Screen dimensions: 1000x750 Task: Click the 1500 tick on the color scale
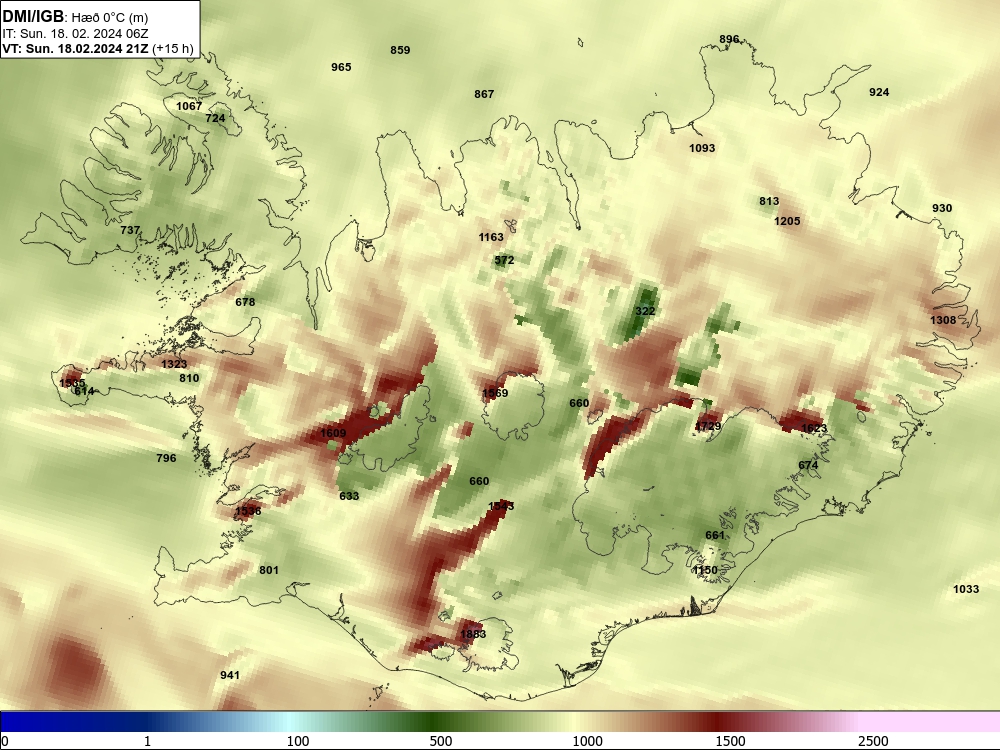730,741
